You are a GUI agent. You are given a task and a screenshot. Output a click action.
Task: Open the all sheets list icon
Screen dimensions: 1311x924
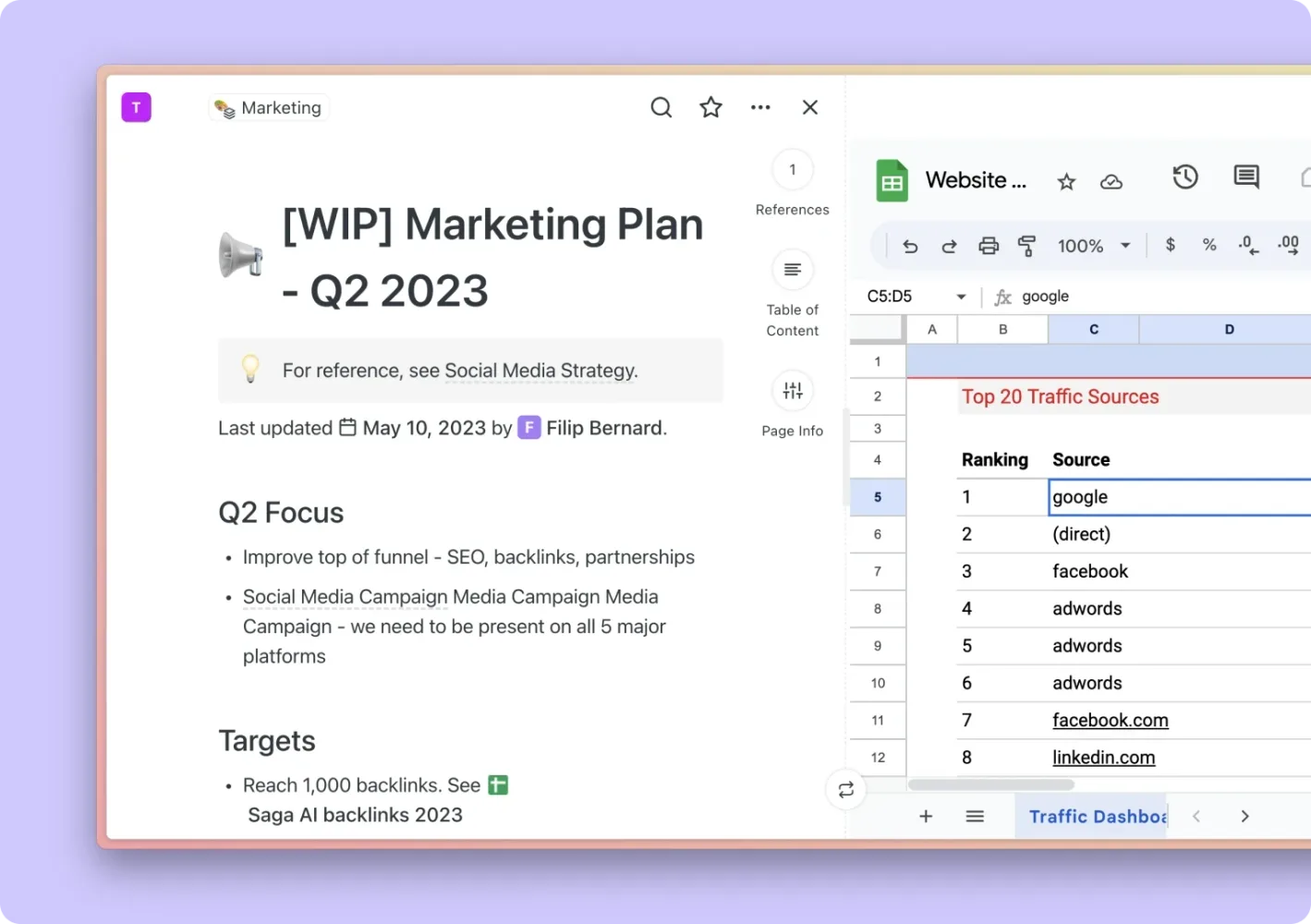(975, 817)
